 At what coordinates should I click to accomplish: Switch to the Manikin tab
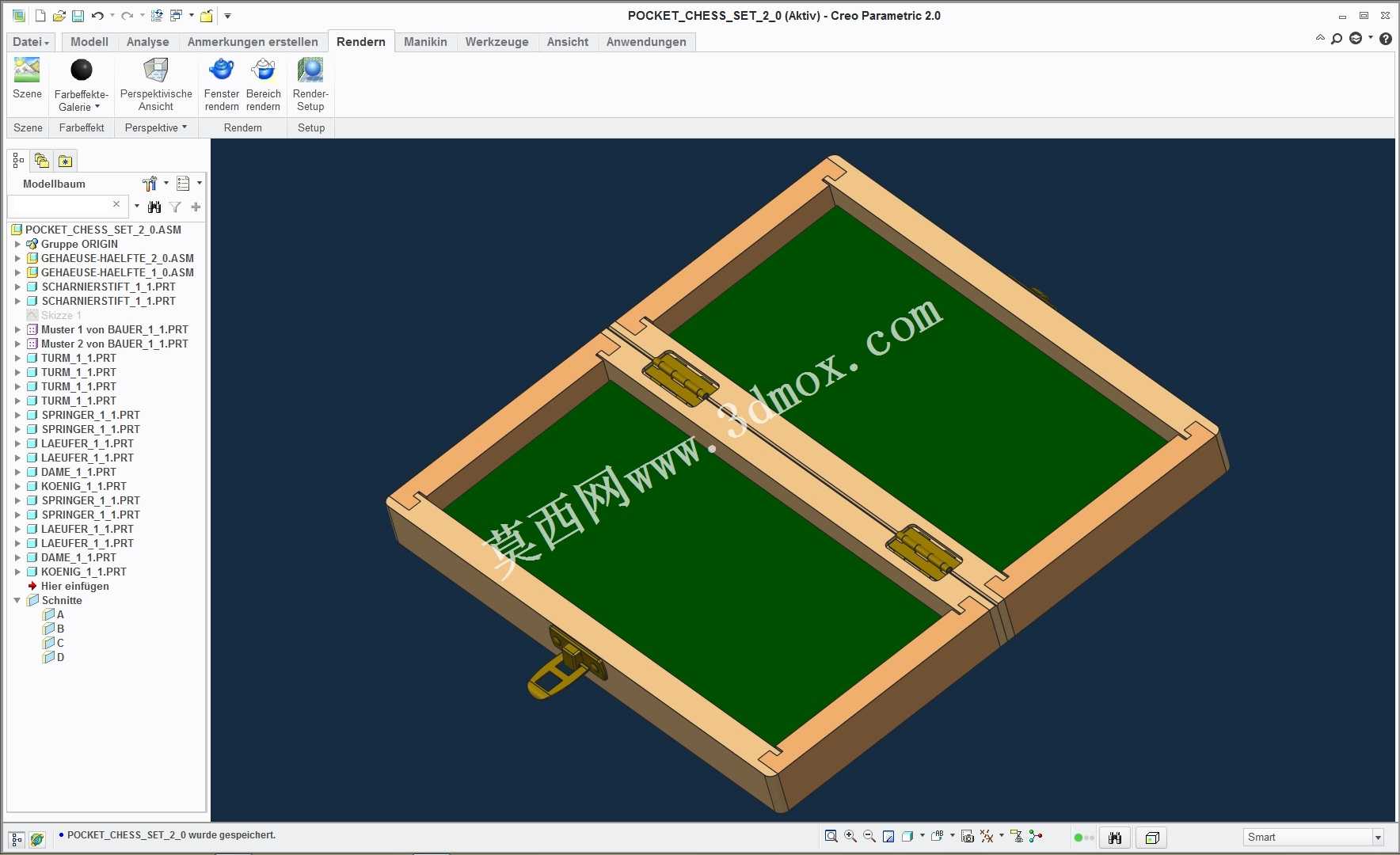[425, 42]
